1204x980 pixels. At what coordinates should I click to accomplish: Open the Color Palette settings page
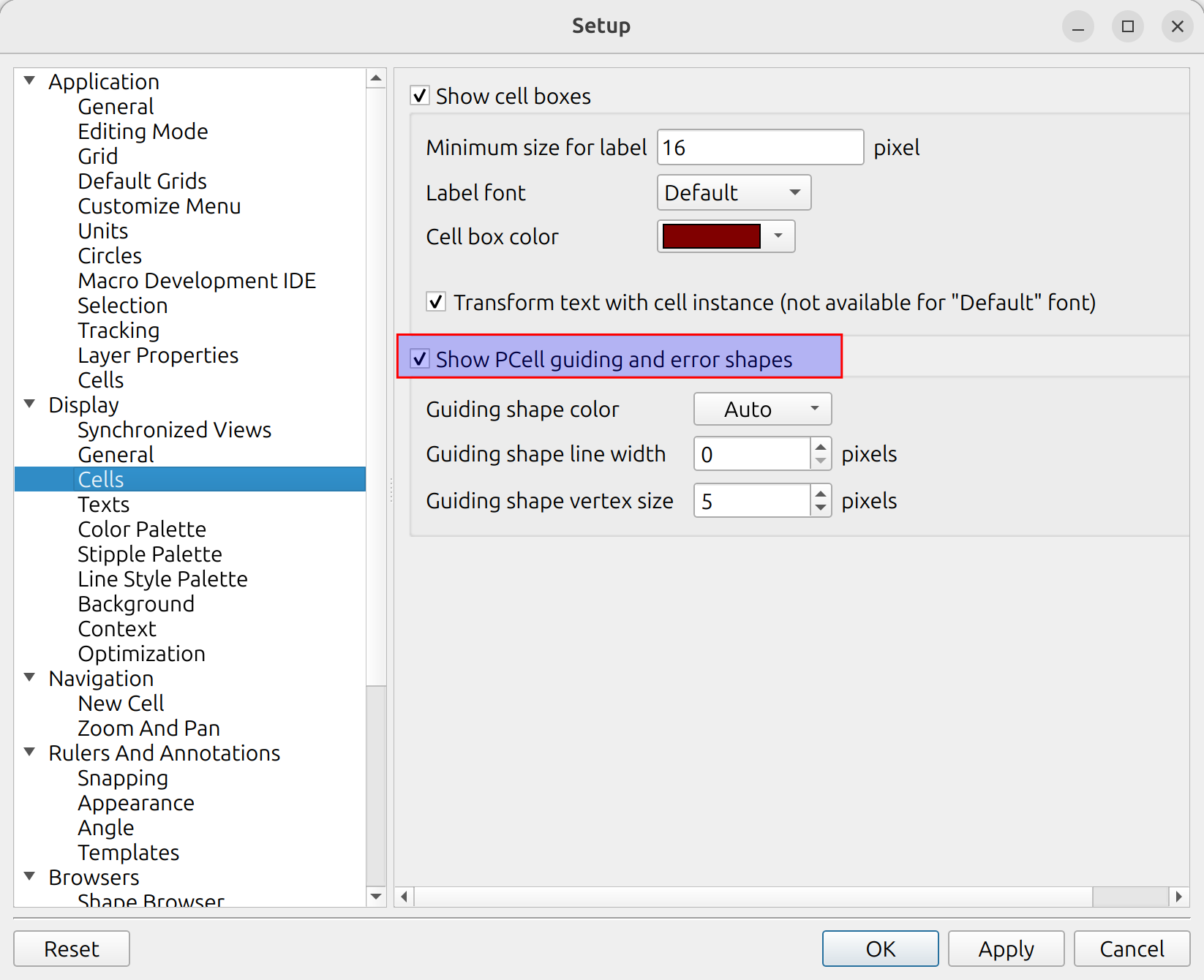142,529
